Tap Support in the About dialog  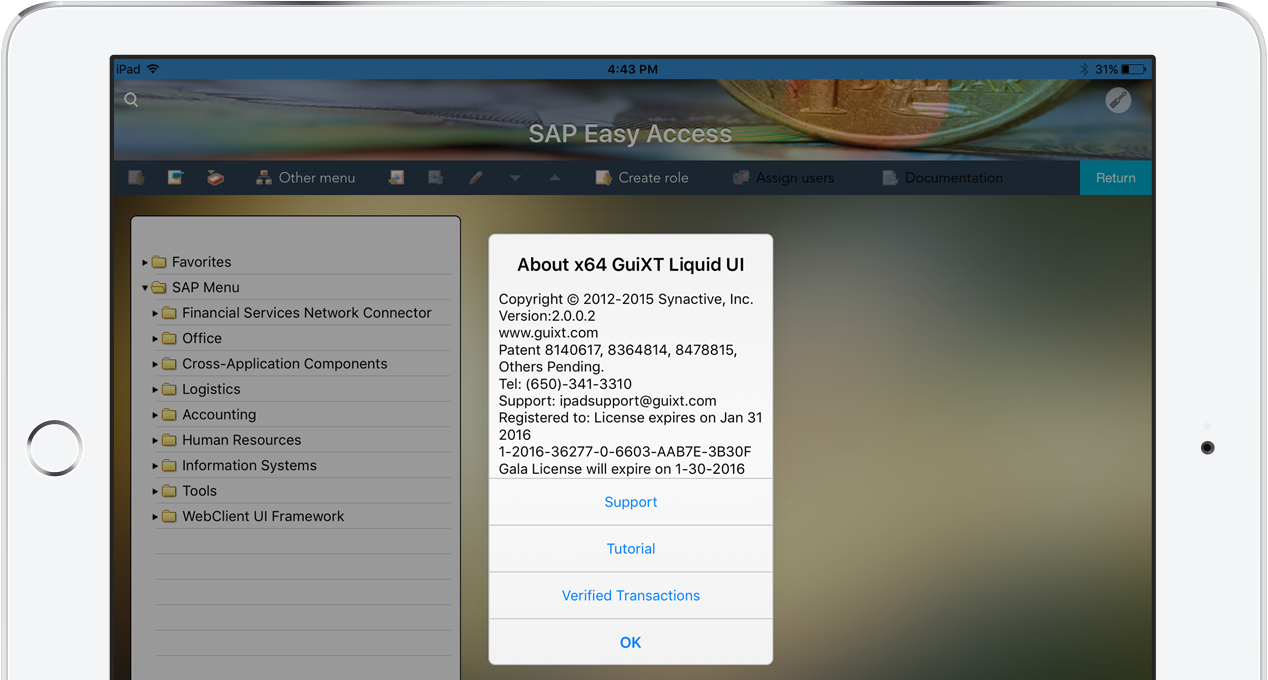tap(631, 502)
